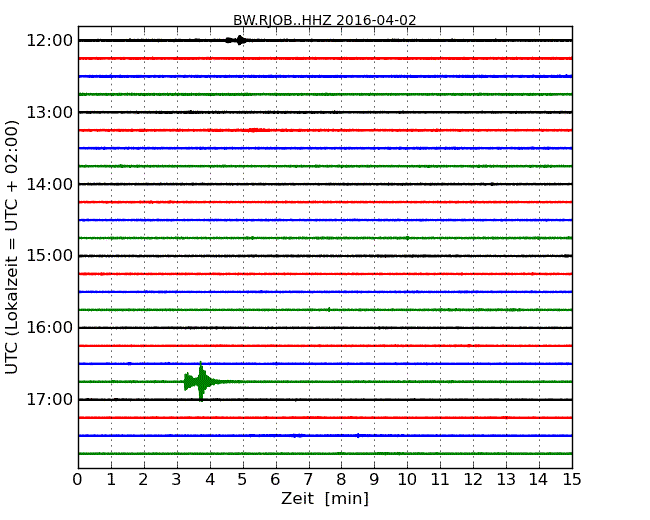
Task: Click the x-axis tick label 6
Action: coord(275,480)
